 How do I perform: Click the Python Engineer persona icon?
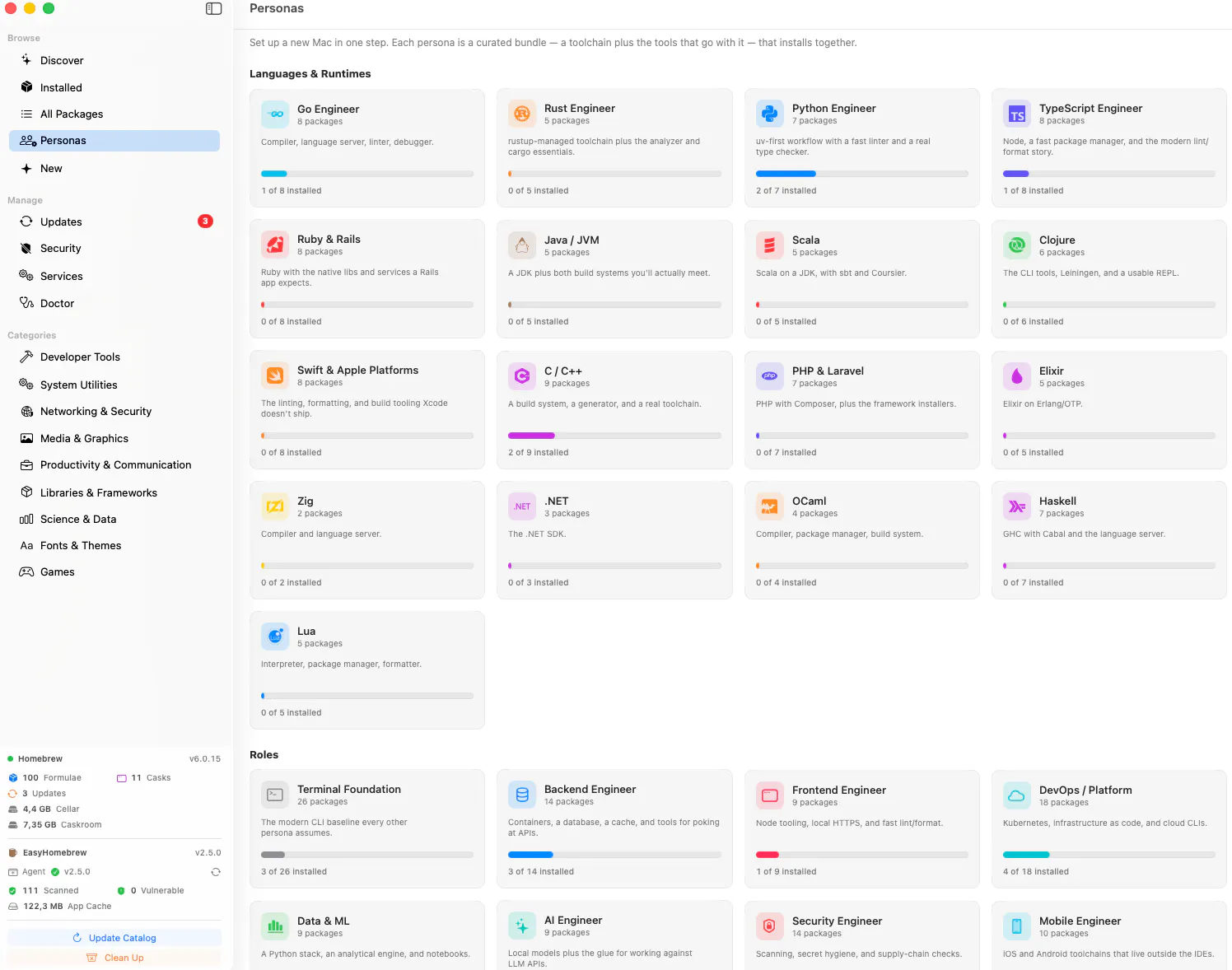[x=770, y=114]
